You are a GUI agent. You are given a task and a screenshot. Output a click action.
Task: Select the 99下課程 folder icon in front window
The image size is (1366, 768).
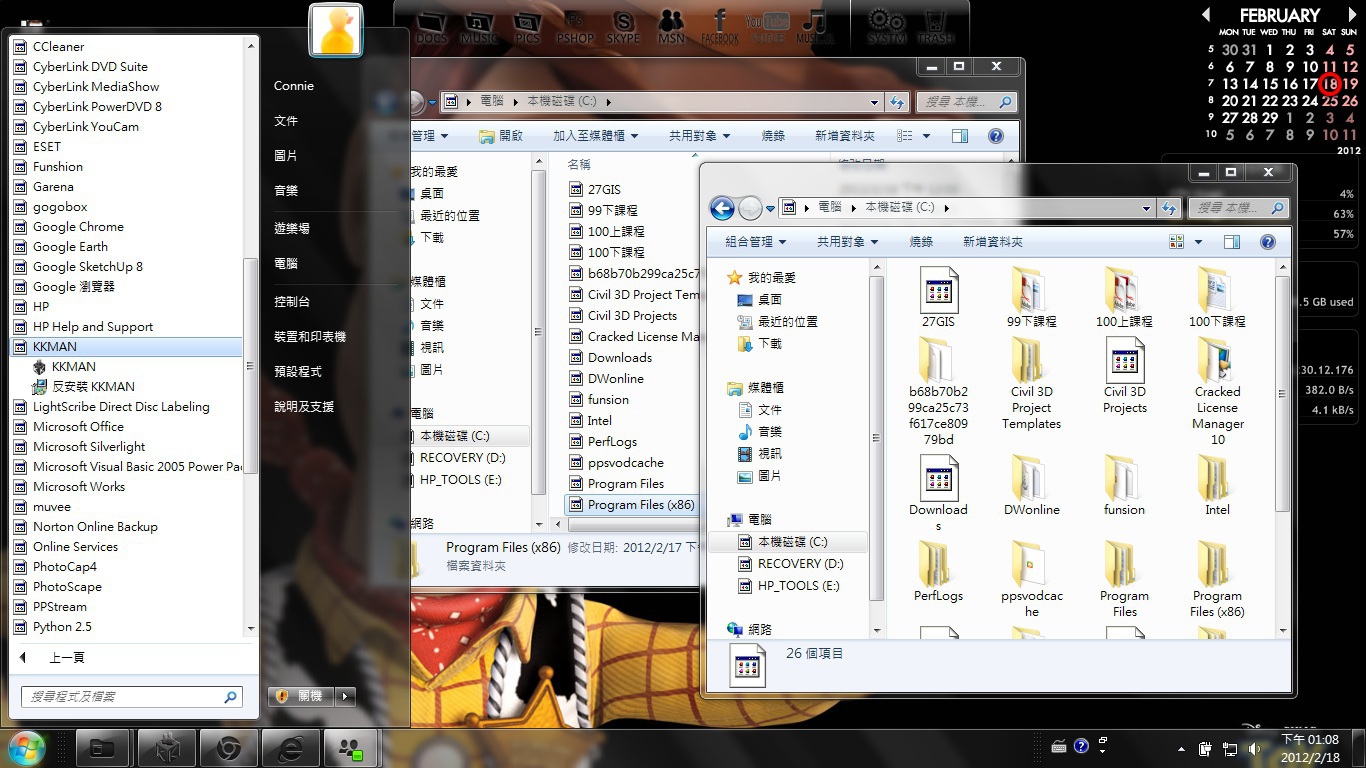(1031, 298)
